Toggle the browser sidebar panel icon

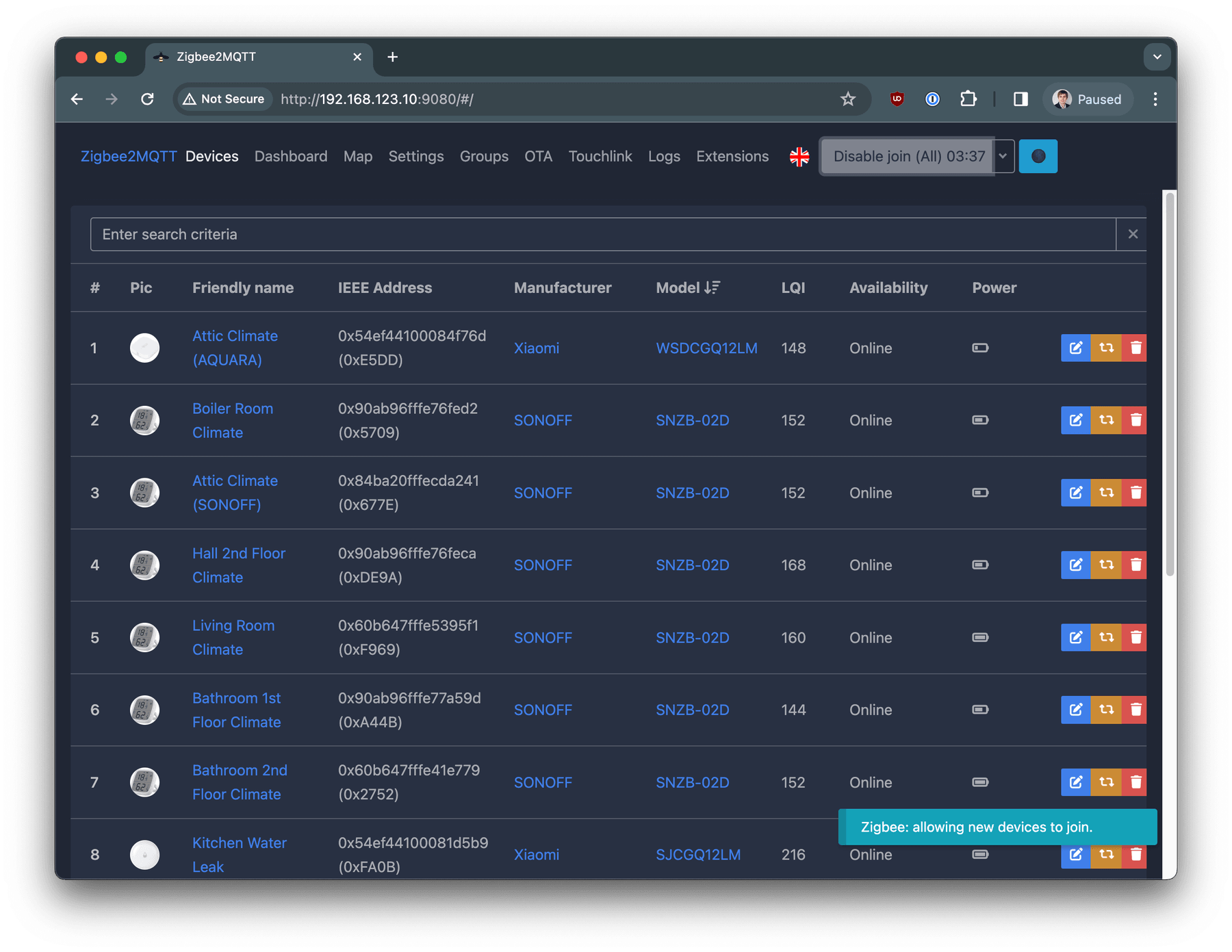pos(1020,99)
